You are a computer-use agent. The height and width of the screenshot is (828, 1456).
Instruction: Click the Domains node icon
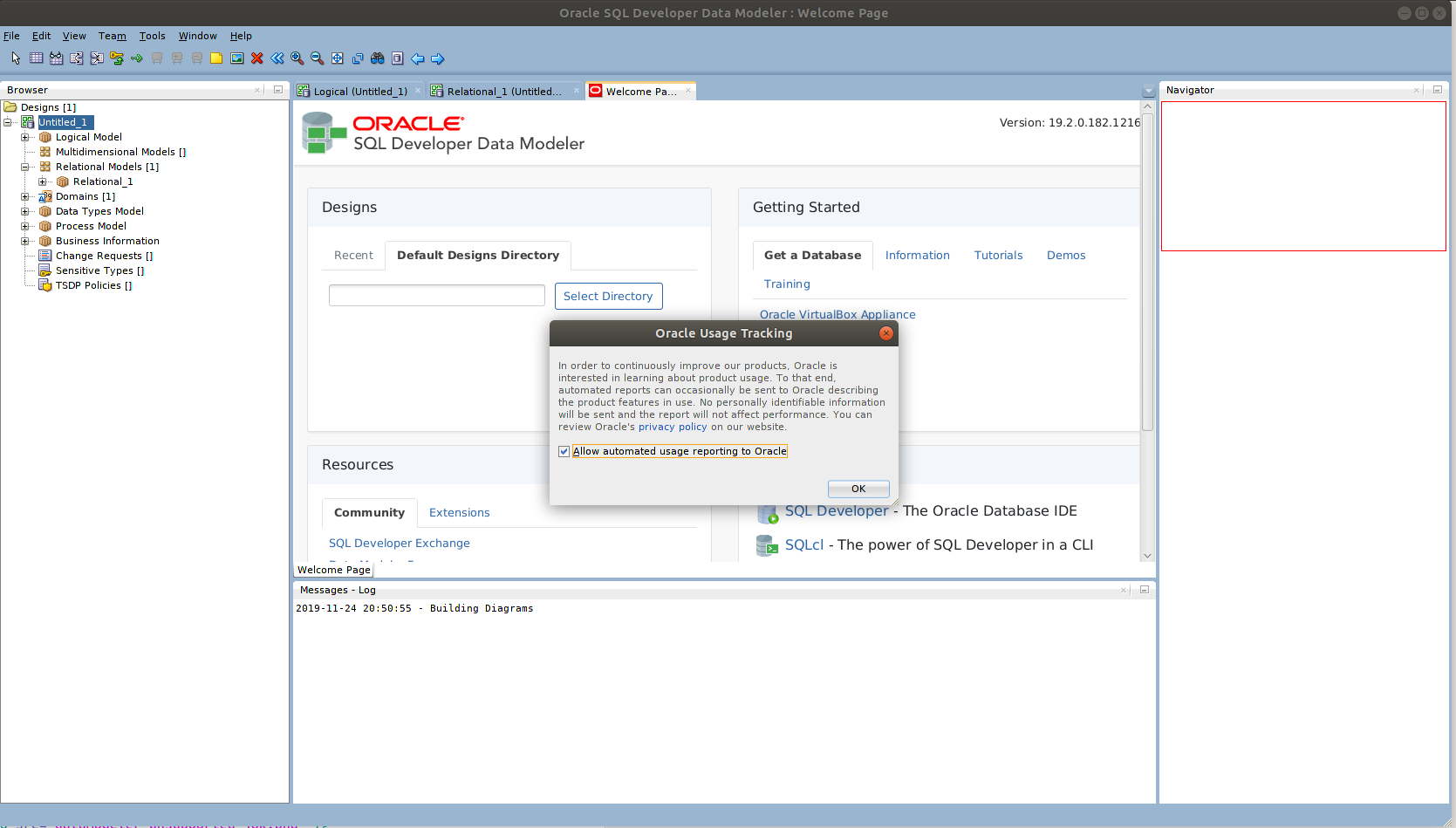[45, 196]
